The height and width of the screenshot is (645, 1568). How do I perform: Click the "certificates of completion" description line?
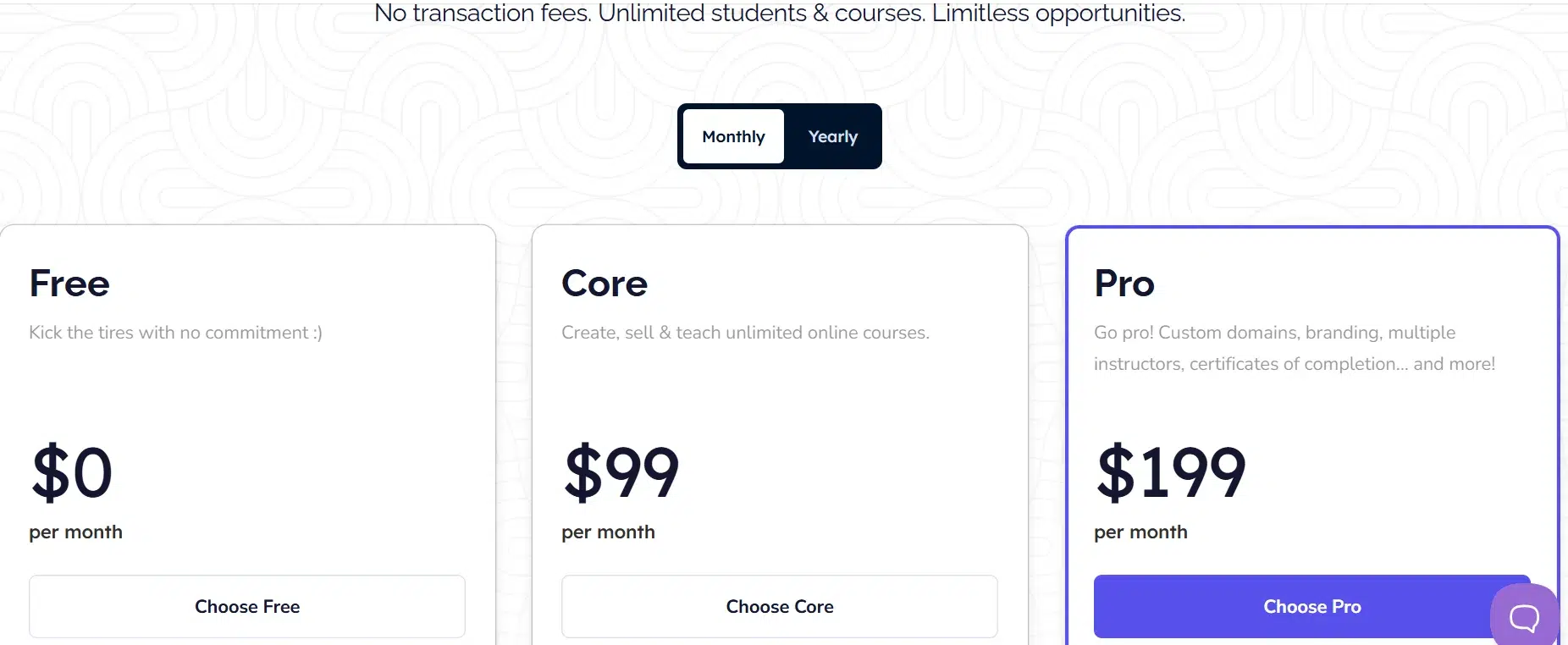pyautogui.click(x=1294, y=364)
